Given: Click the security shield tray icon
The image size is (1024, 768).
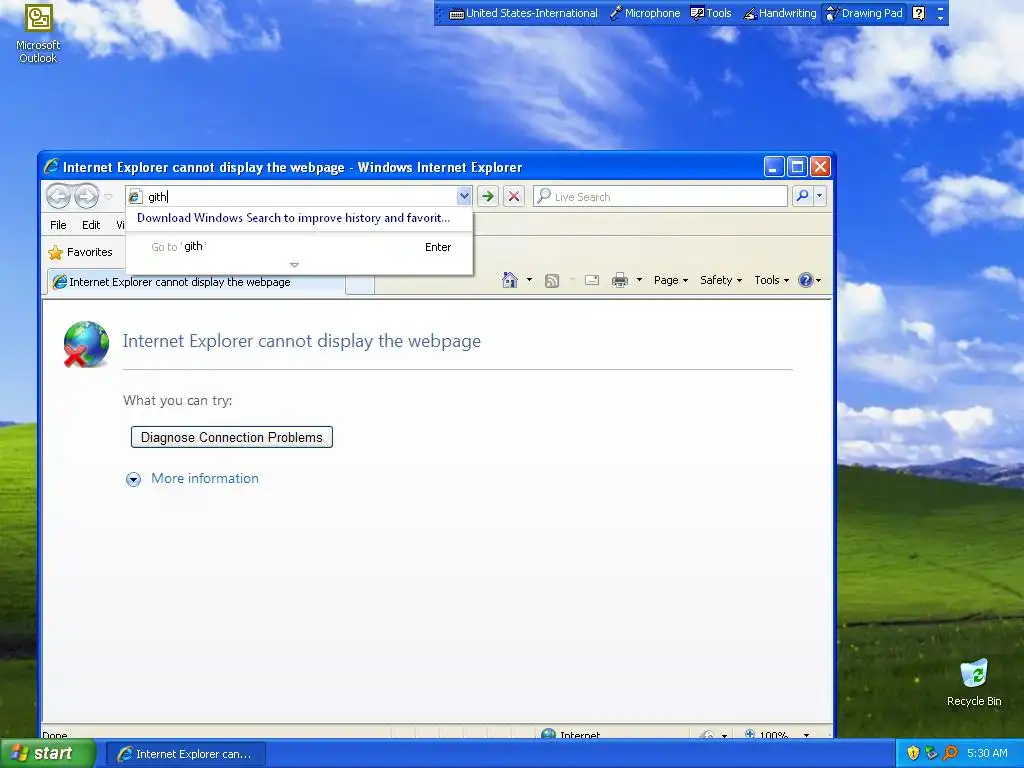Looking at the screenshot, I should [x=913, y=753].
